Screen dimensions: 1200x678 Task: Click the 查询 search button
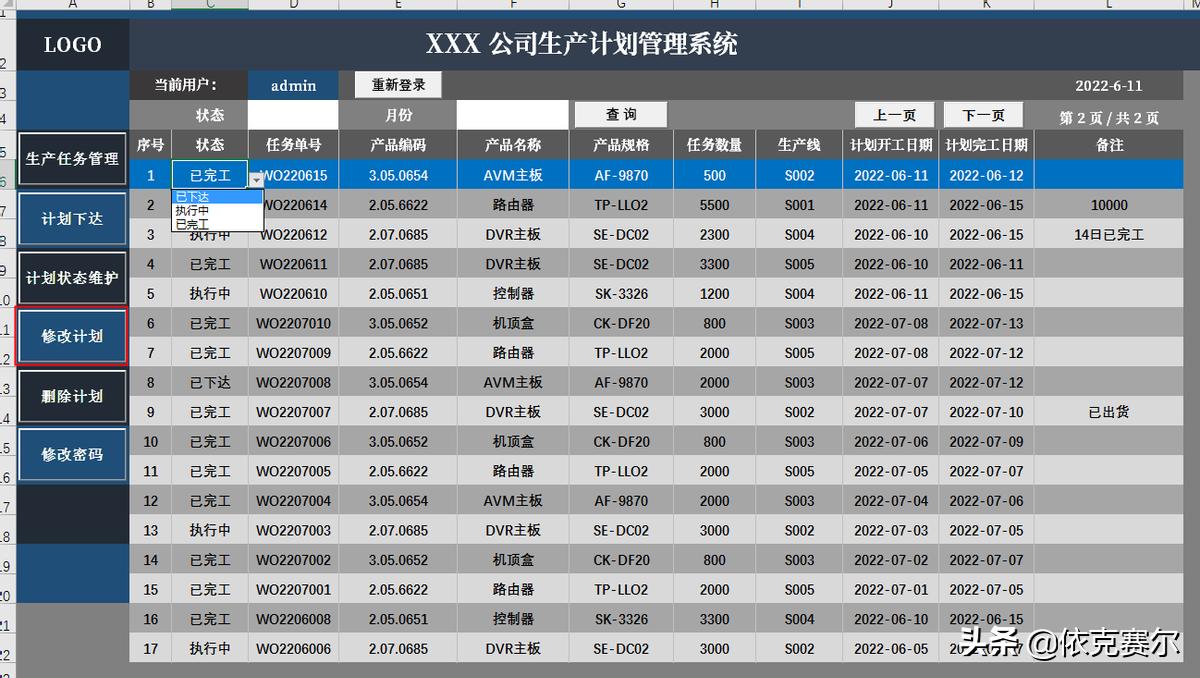pyautogui.click(x=622, y=114)
